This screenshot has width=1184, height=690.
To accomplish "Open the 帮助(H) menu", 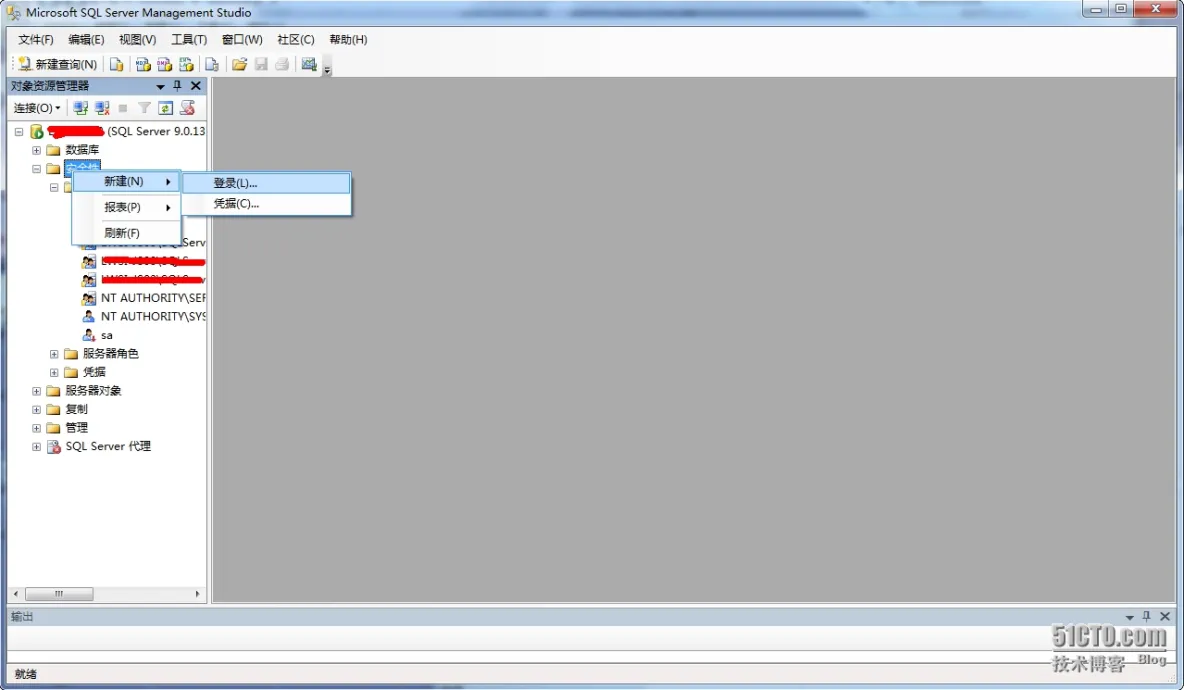I will (x=348, y=39).
